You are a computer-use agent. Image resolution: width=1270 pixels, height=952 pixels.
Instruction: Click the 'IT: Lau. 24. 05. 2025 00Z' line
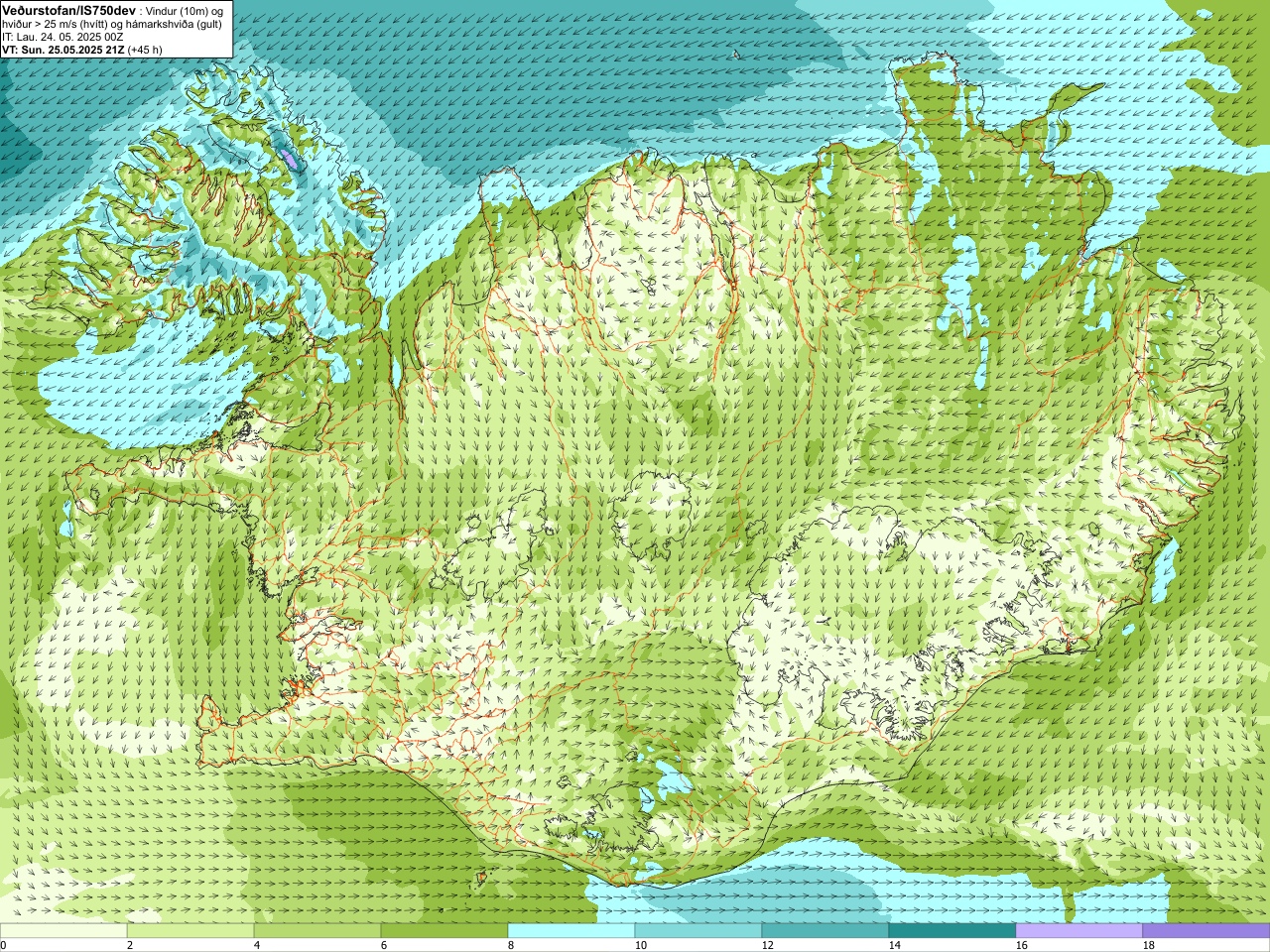63,37
